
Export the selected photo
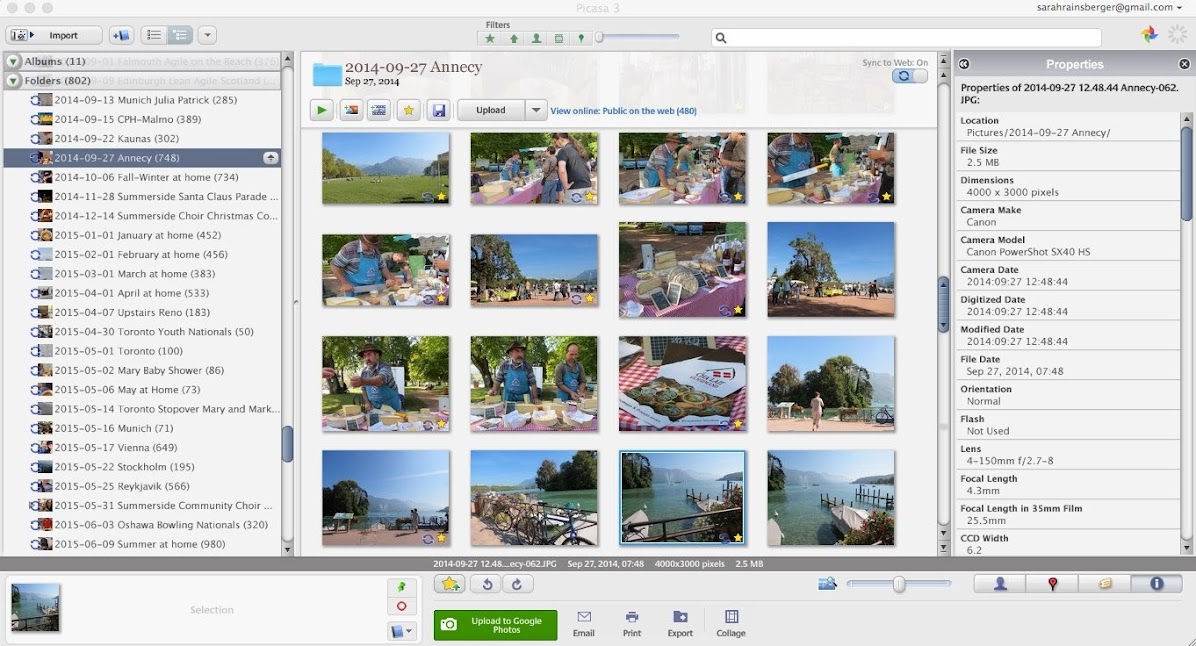click(680, 623)
